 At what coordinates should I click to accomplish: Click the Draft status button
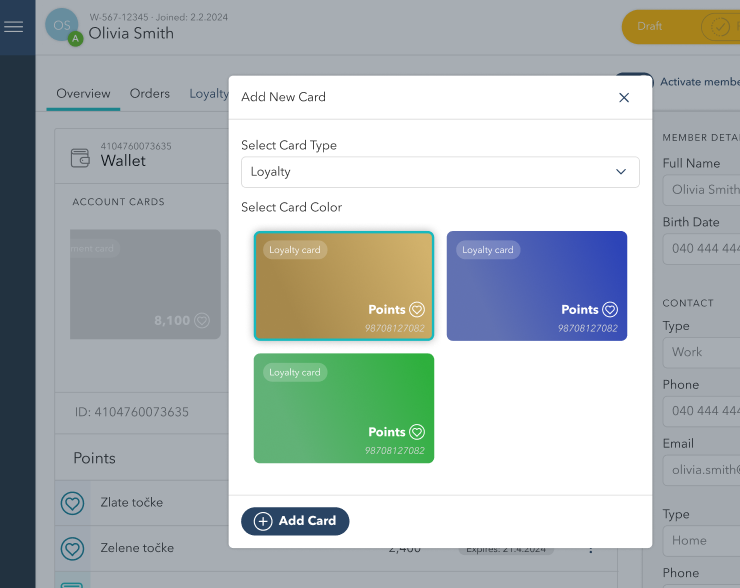[x=649, y=26]
